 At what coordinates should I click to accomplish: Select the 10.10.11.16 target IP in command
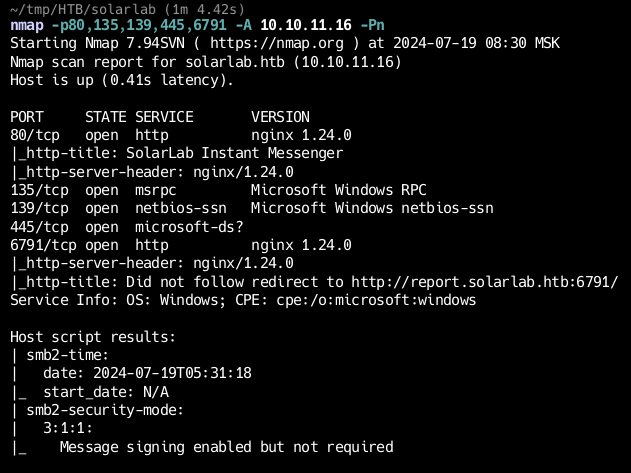pyautogui.click(x=306, y=25)
